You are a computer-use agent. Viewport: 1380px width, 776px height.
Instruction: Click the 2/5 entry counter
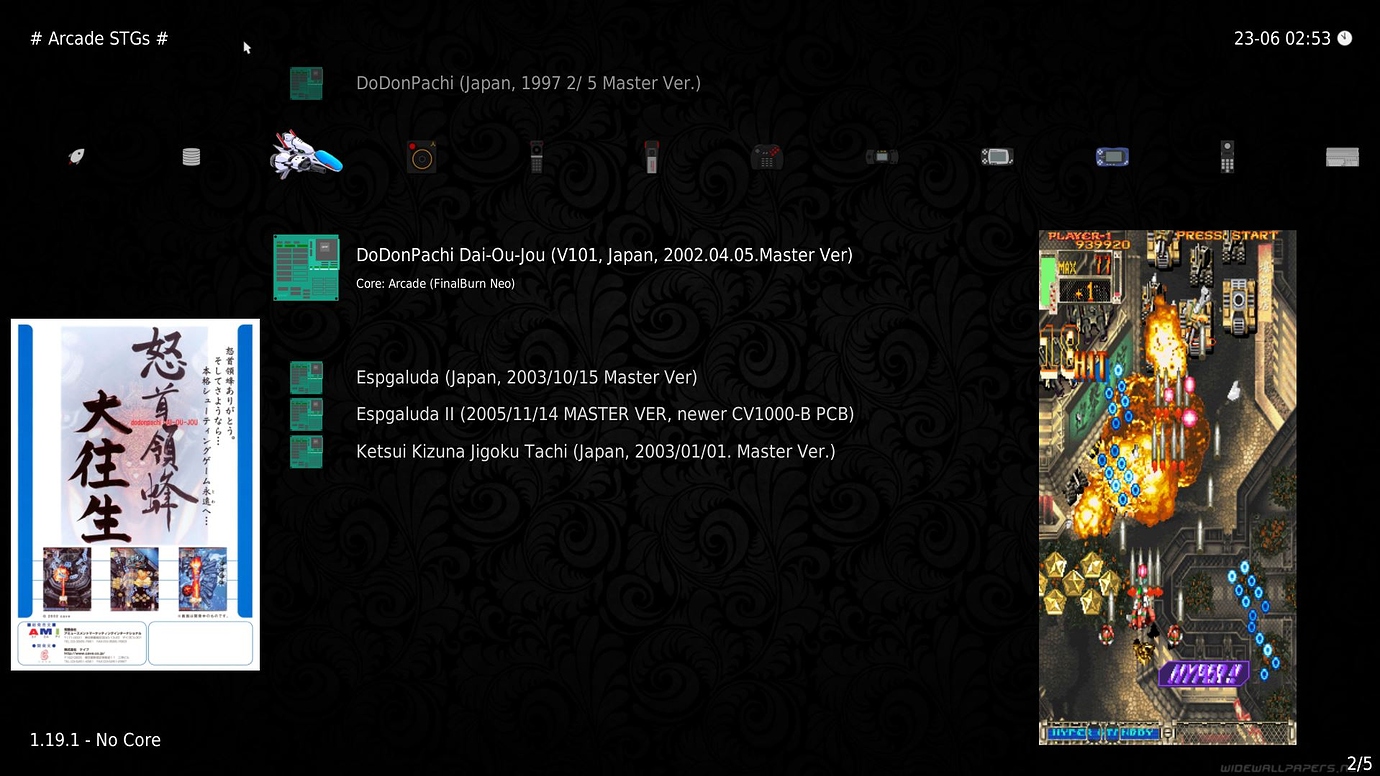click(1360, 764)
